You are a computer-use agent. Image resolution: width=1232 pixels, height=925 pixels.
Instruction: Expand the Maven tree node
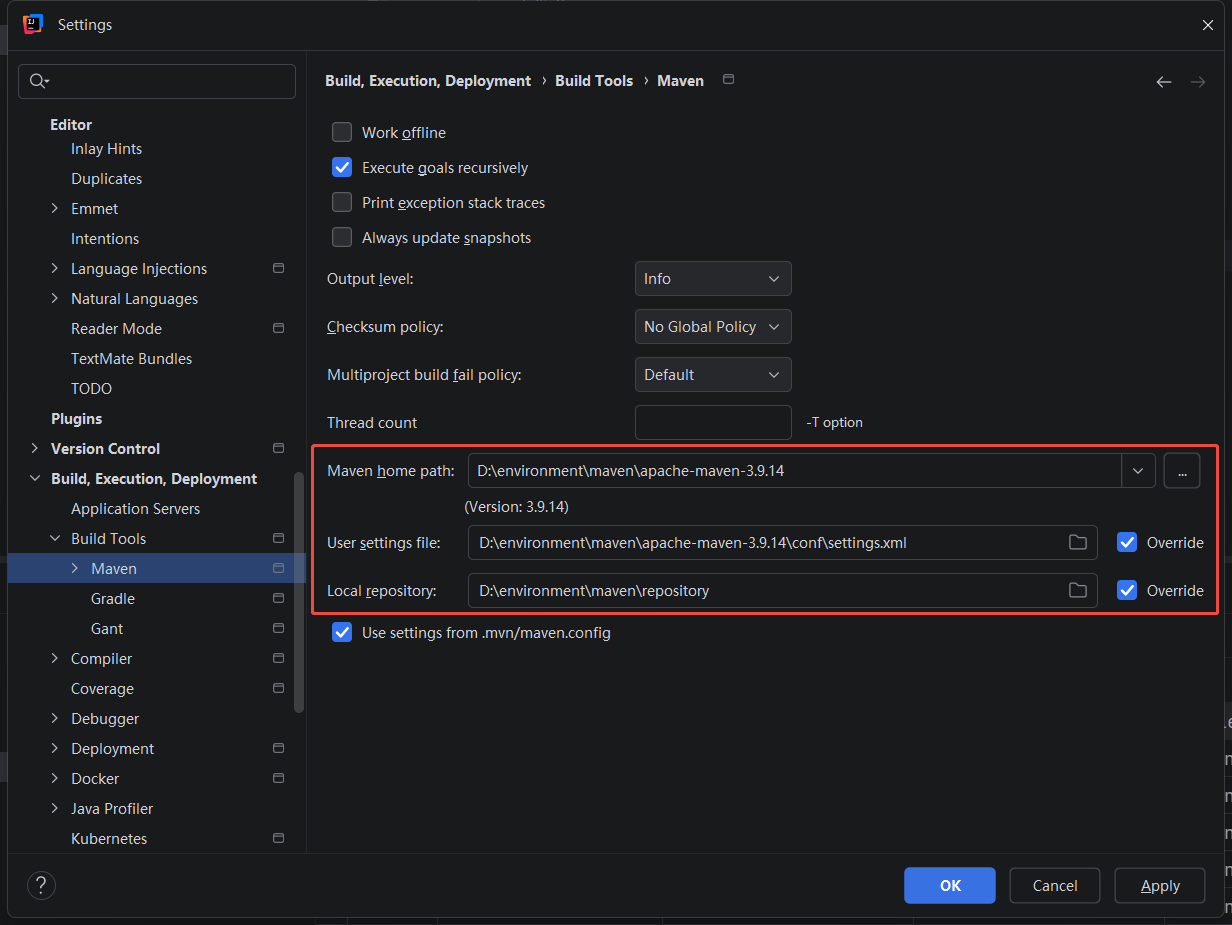click(75, 568)
